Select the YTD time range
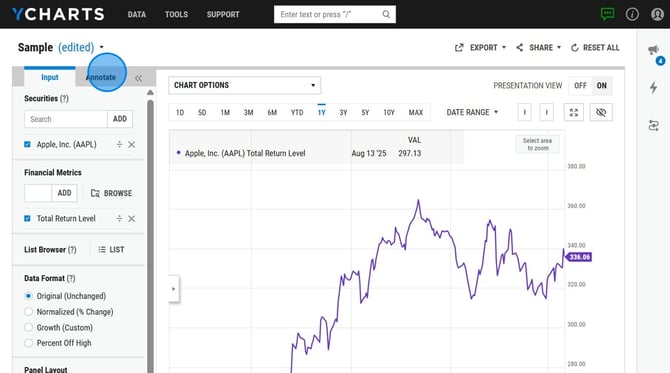670x373 pixels. 297,112
